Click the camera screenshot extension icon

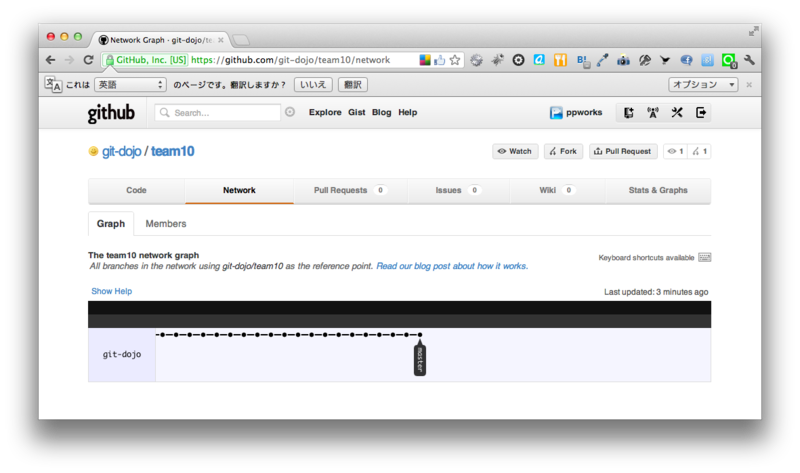coord(623,60)
